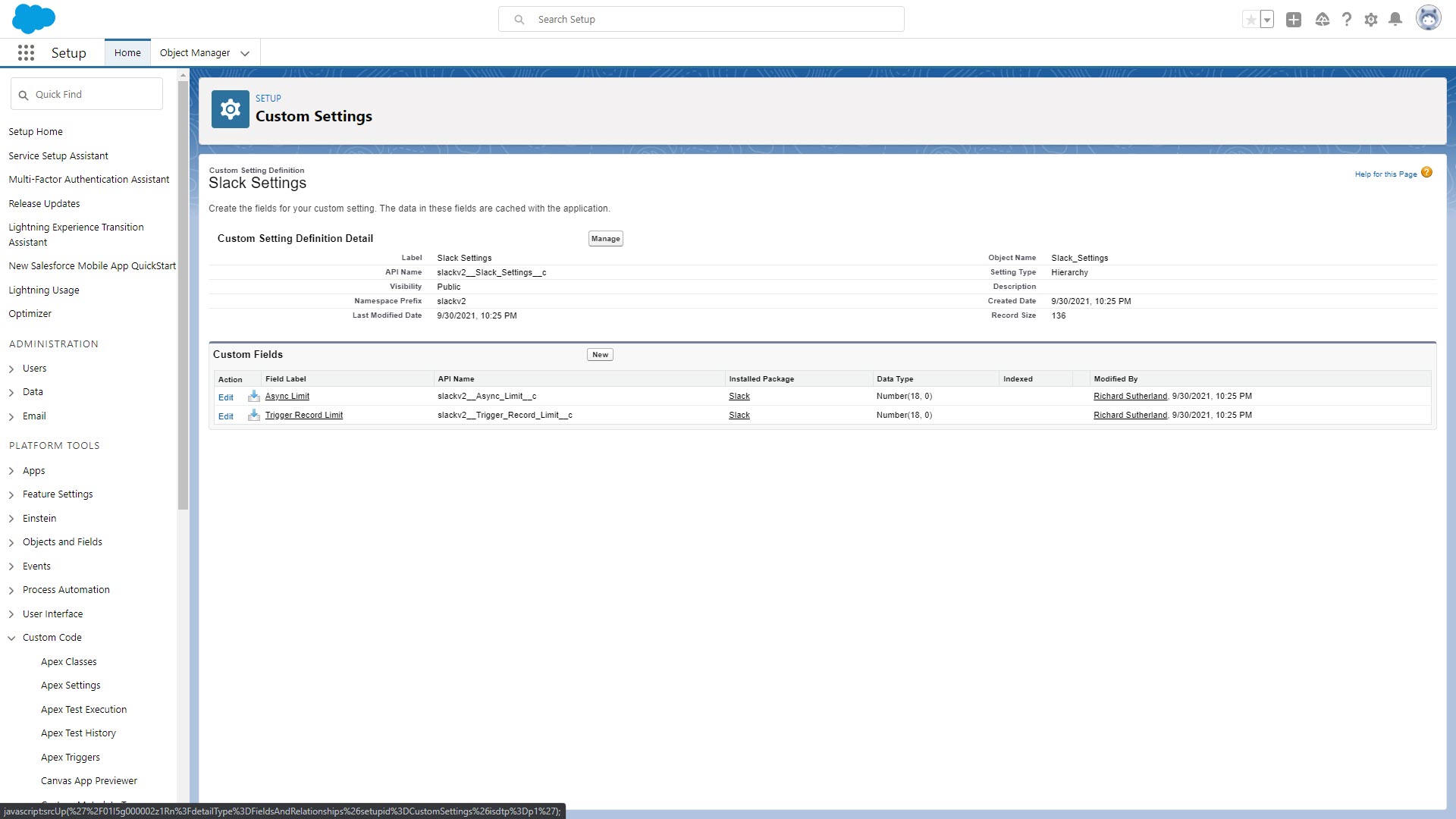This screenshot has height=819, width=1456.
Task: Click the user avatar profile icon
Action: click(1428, 19)
